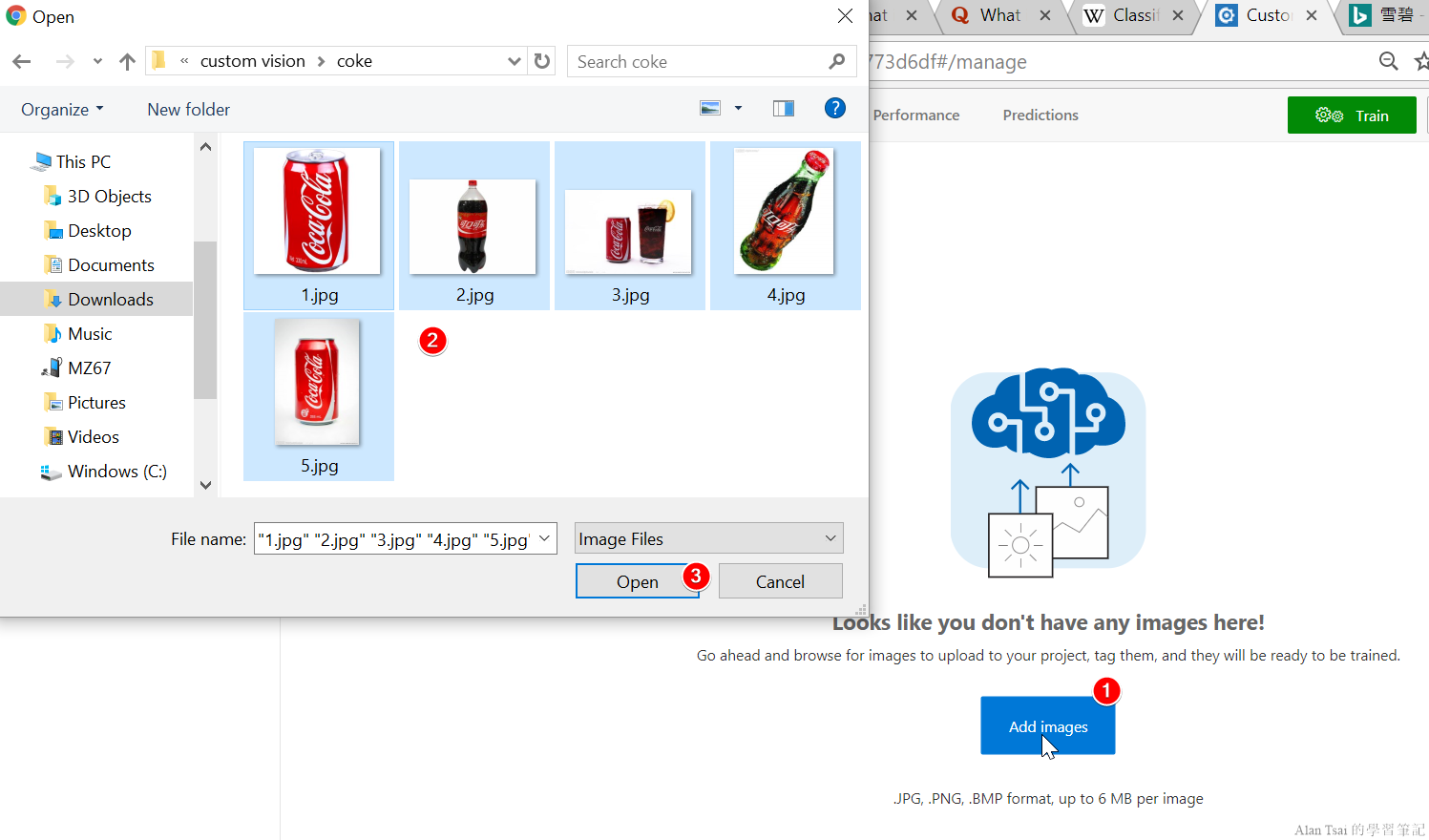Select MZ67 device in navigation tree
1429x840 pixels.
tap(89, 367)
